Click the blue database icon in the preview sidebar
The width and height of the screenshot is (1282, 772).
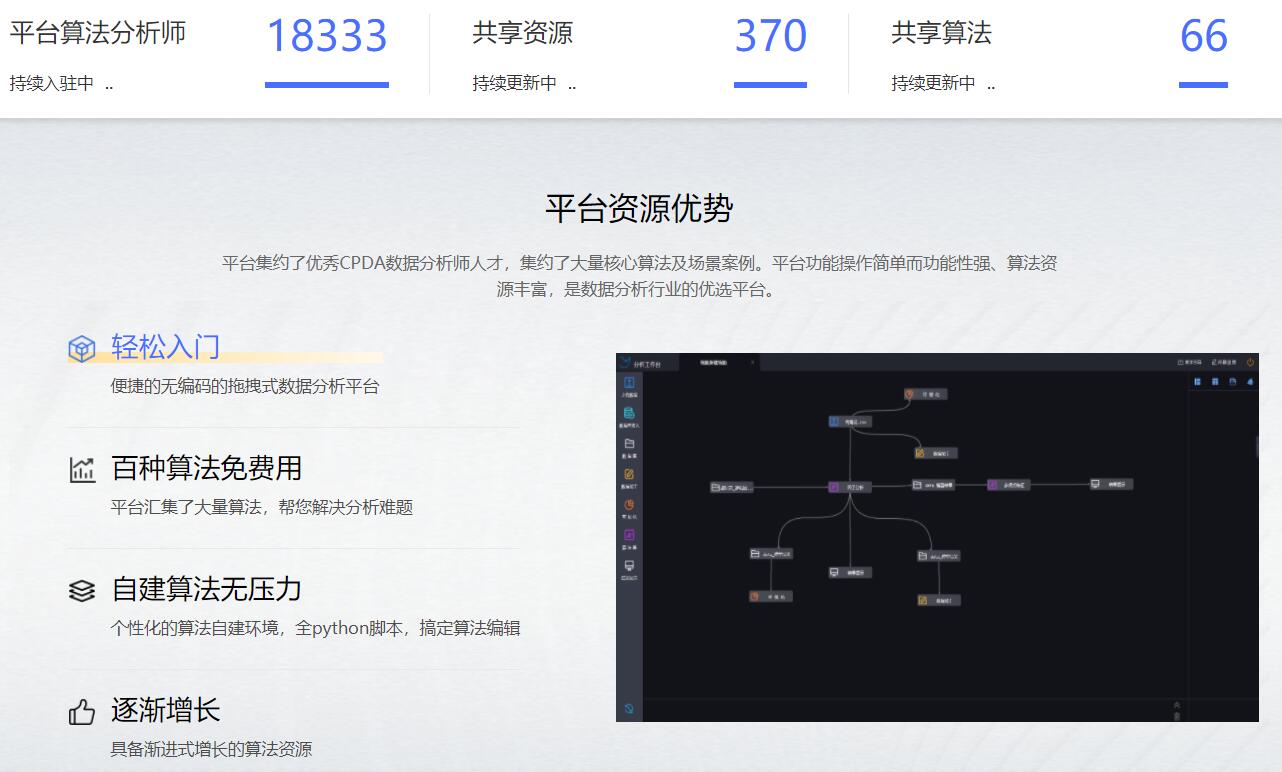pos(629,413)
